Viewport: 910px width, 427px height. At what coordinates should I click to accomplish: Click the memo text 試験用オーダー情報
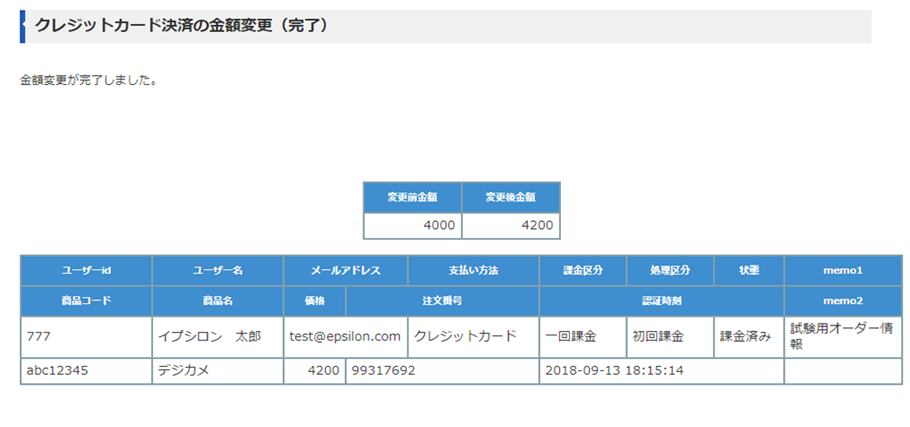coord(841,336)
